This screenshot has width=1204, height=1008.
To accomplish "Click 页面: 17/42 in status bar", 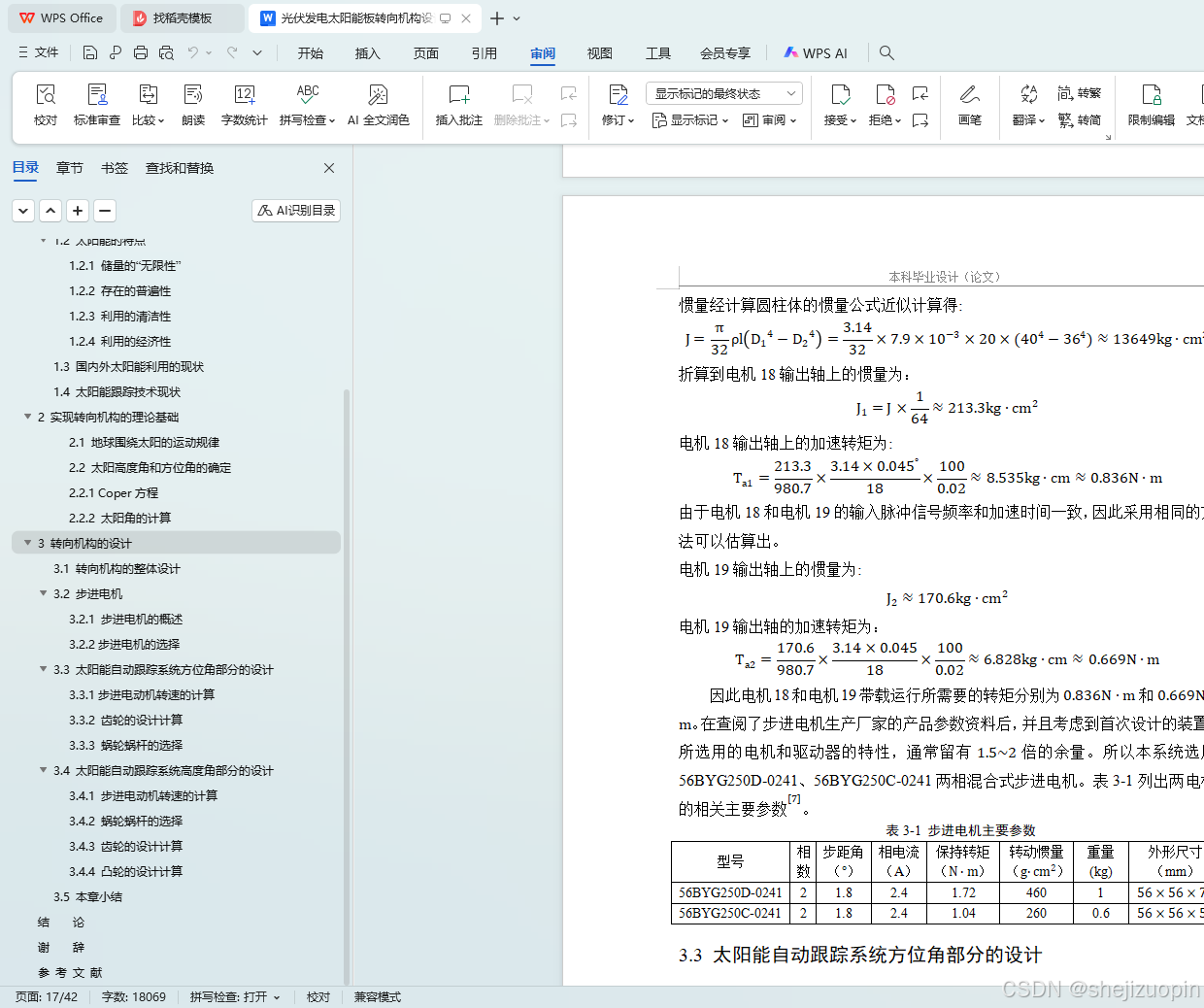I will pyautogui.click(x=47, y=997).
